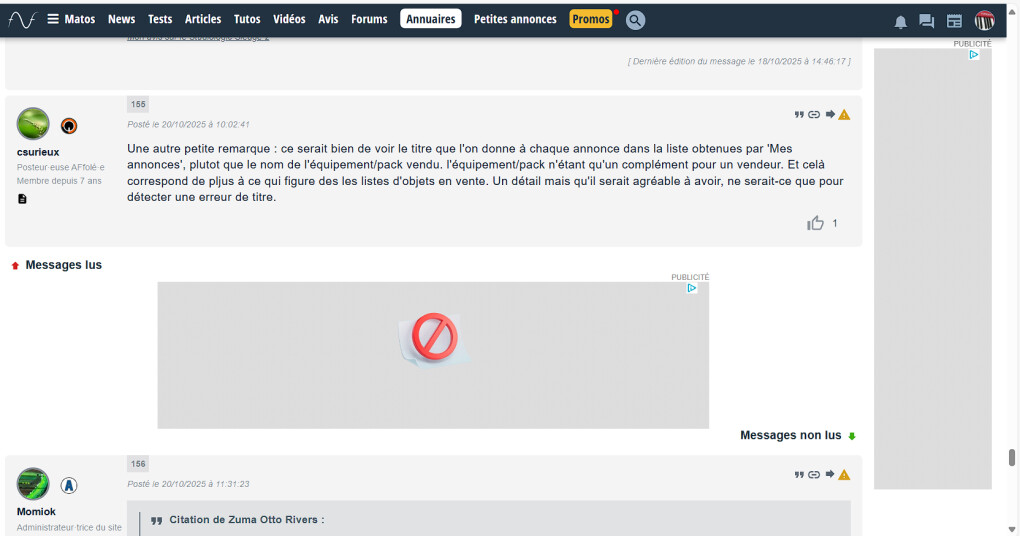Screen dimensions: 1020x536
Task: Click 'Posté le 20/10/2025 à 11:31:23' timestamp
Action: [x=188, y=484]
